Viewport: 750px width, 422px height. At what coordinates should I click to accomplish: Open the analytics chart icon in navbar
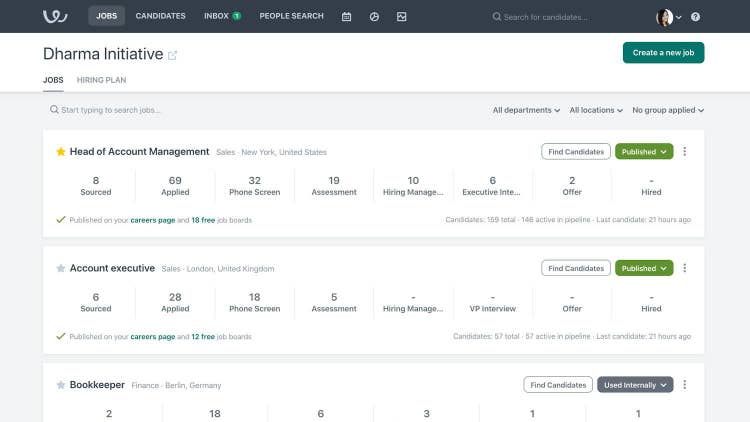click(x=401, y=17)
